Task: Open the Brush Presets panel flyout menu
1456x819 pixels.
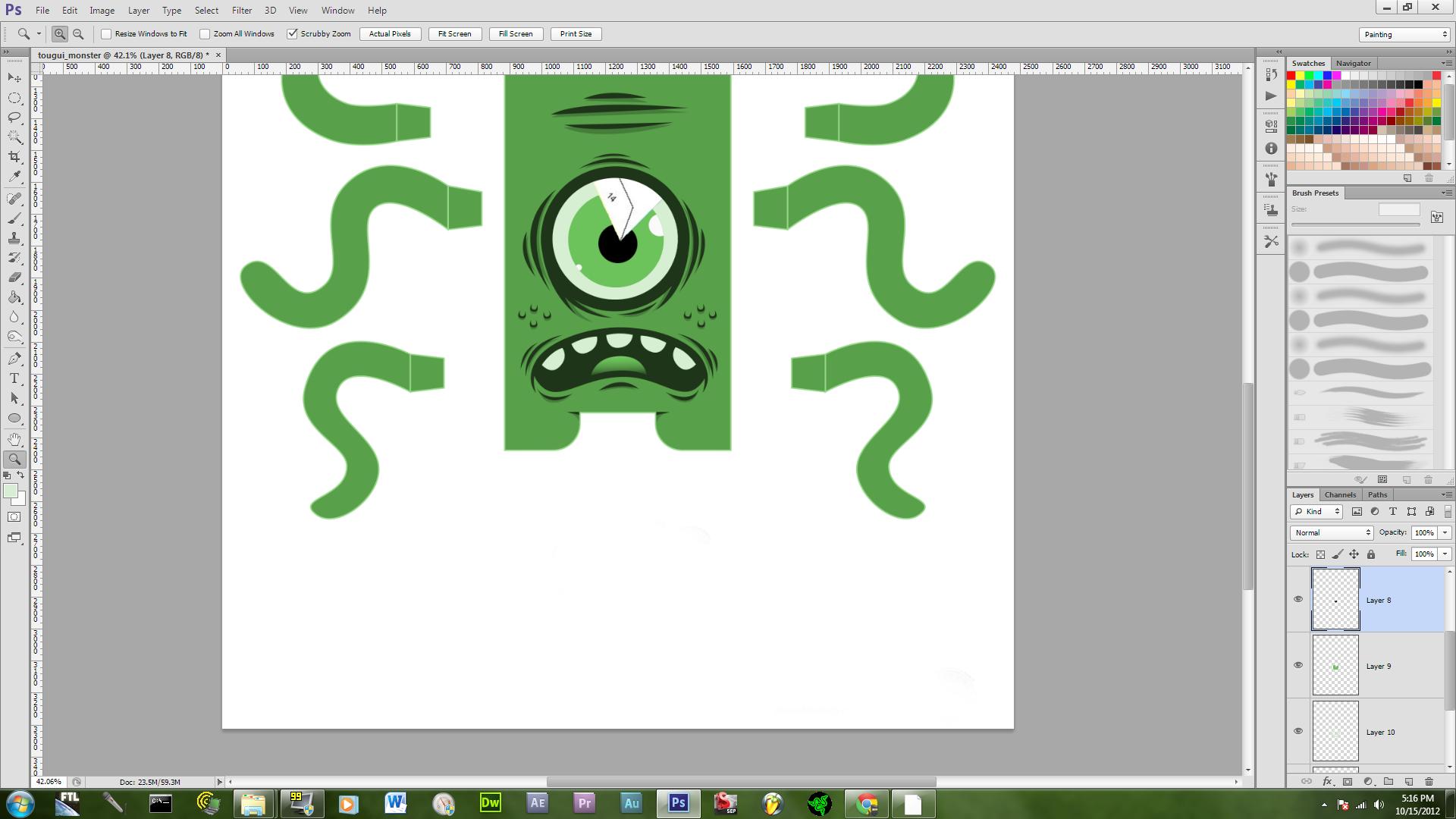Action: click(1445, 193)
